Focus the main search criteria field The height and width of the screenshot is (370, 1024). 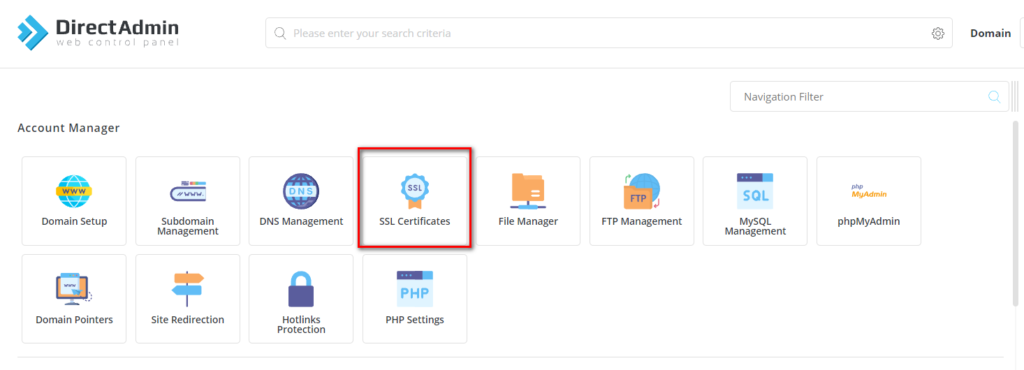609,33
